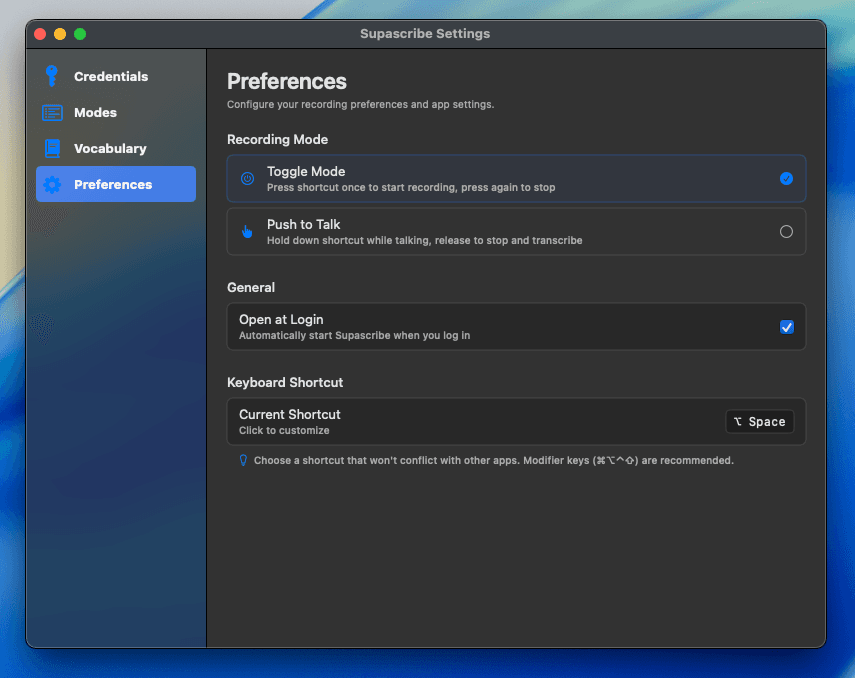
Task: Click the ⌥ Space shortcut button
Action: [x=759, y=421]
